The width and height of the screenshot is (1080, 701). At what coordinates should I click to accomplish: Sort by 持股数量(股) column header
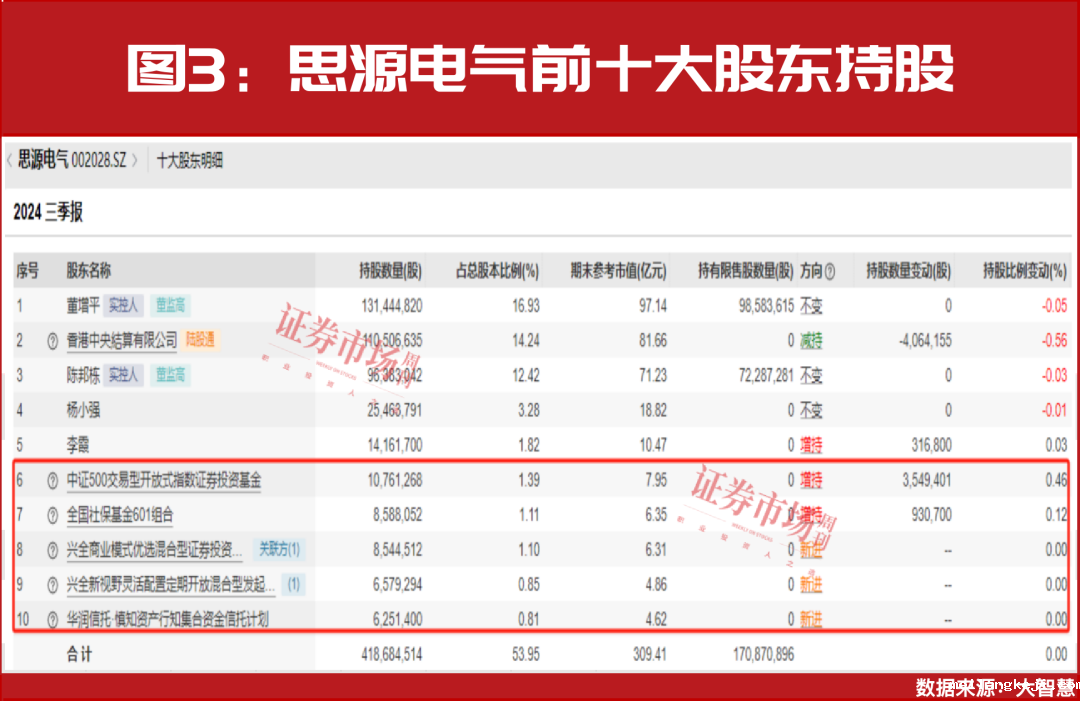click(x=390, y=271)
